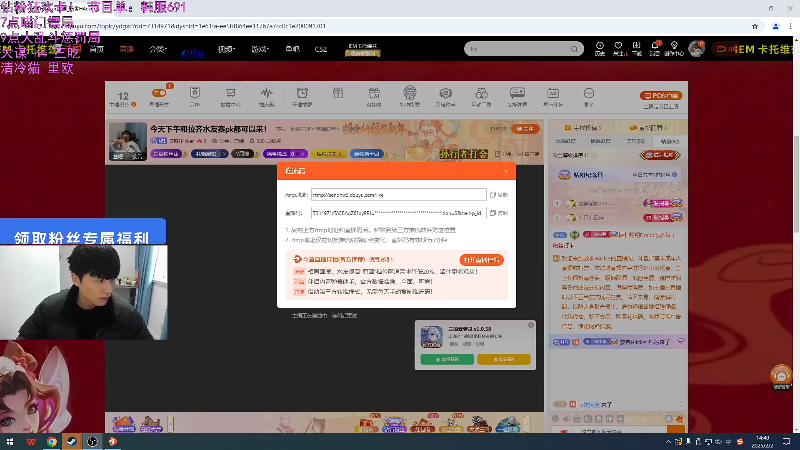Click into the rtmp address field
The height and width of the screenshot is (450, 800).
click(x=398, y=195)
